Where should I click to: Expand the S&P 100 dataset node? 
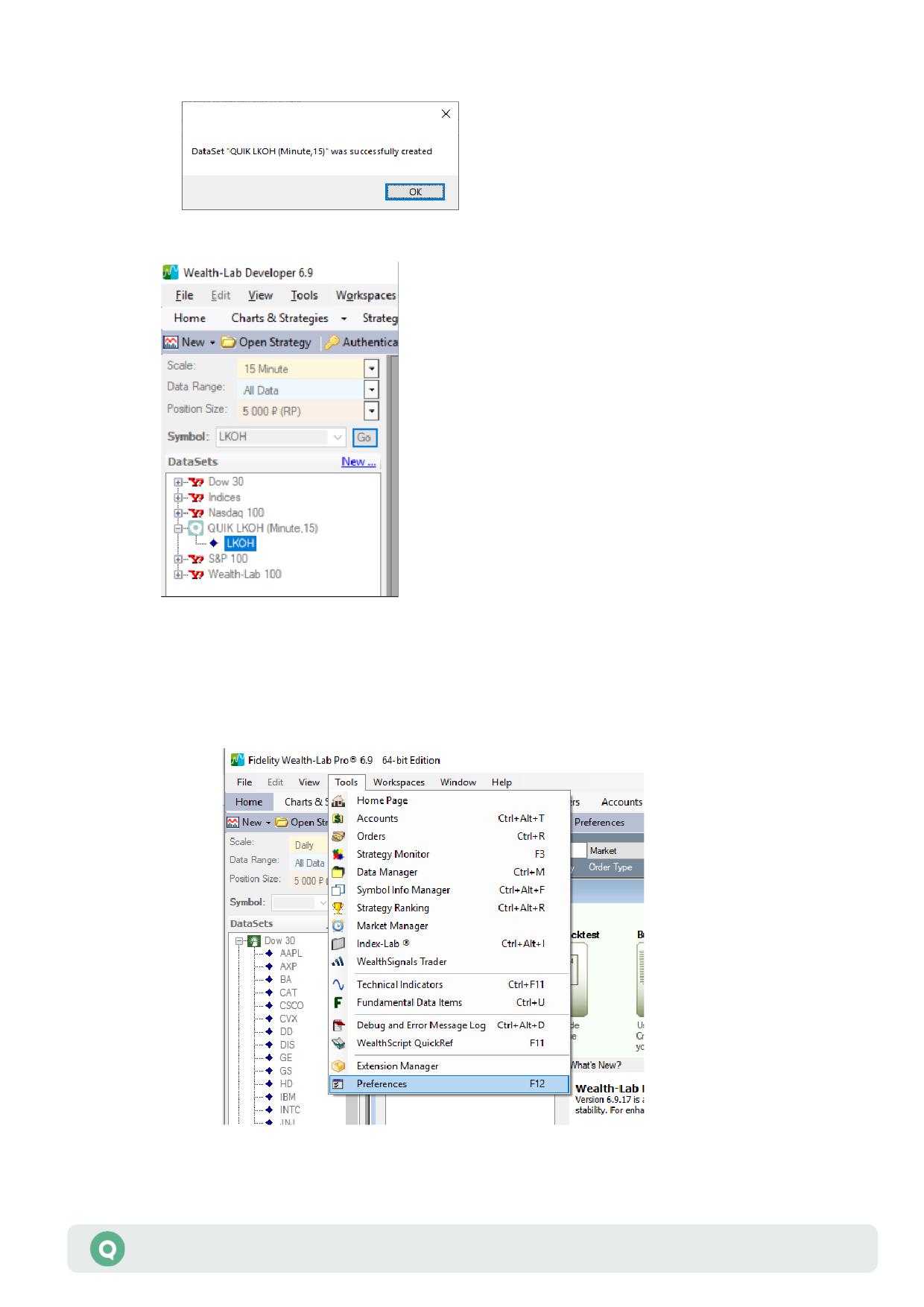(x=178, y=559)
